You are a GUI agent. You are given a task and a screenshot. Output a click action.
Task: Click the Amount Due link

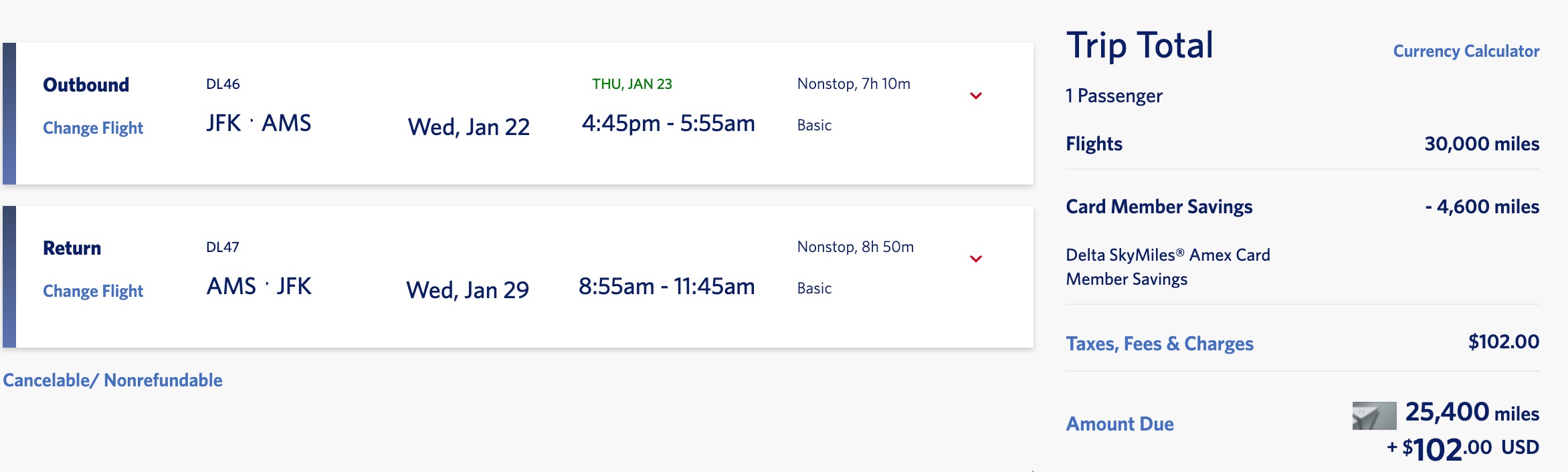pos(1120,424)
